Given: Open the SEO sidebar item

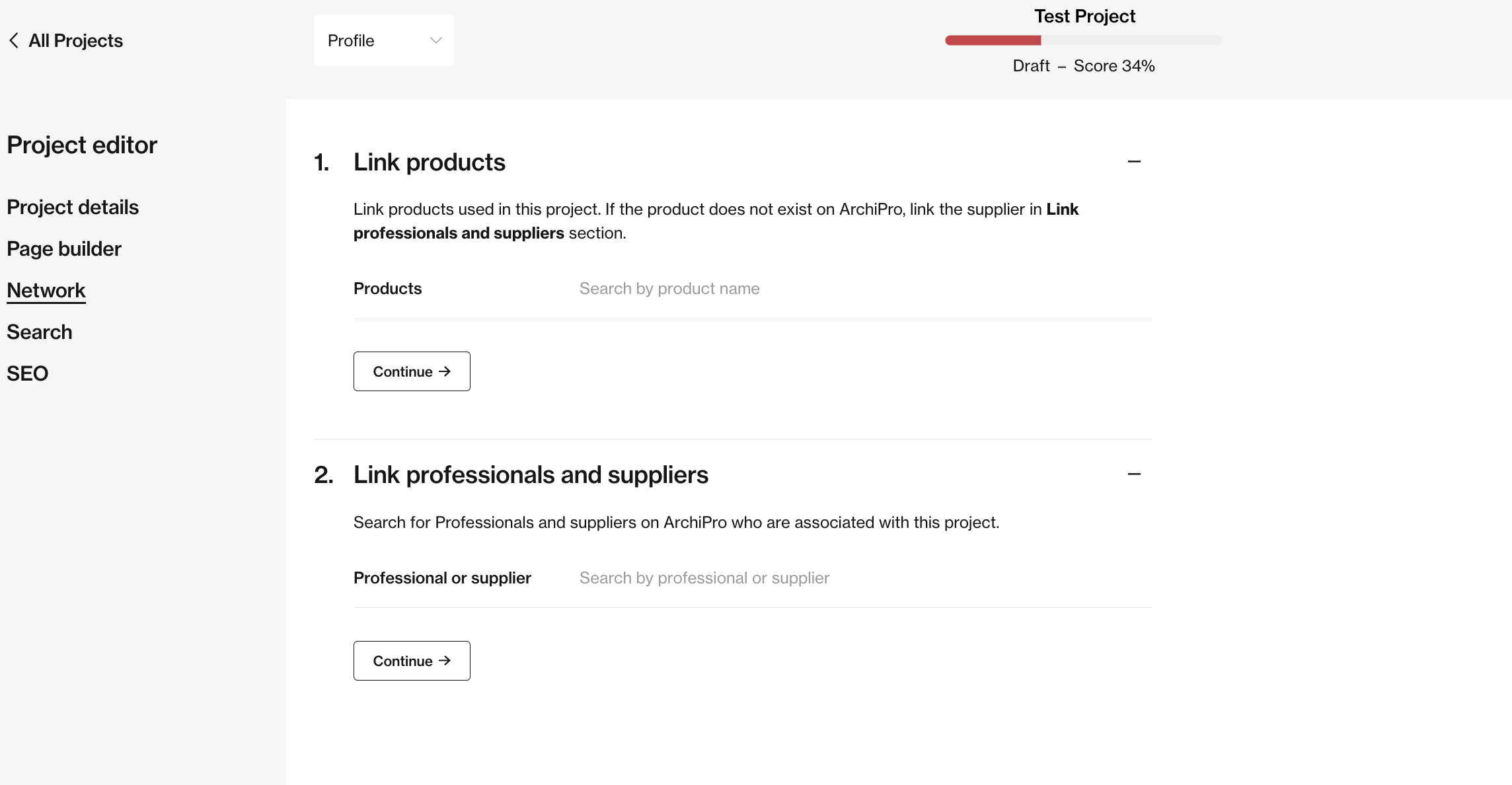Looking at the screenshot, I should click(27, 374).
